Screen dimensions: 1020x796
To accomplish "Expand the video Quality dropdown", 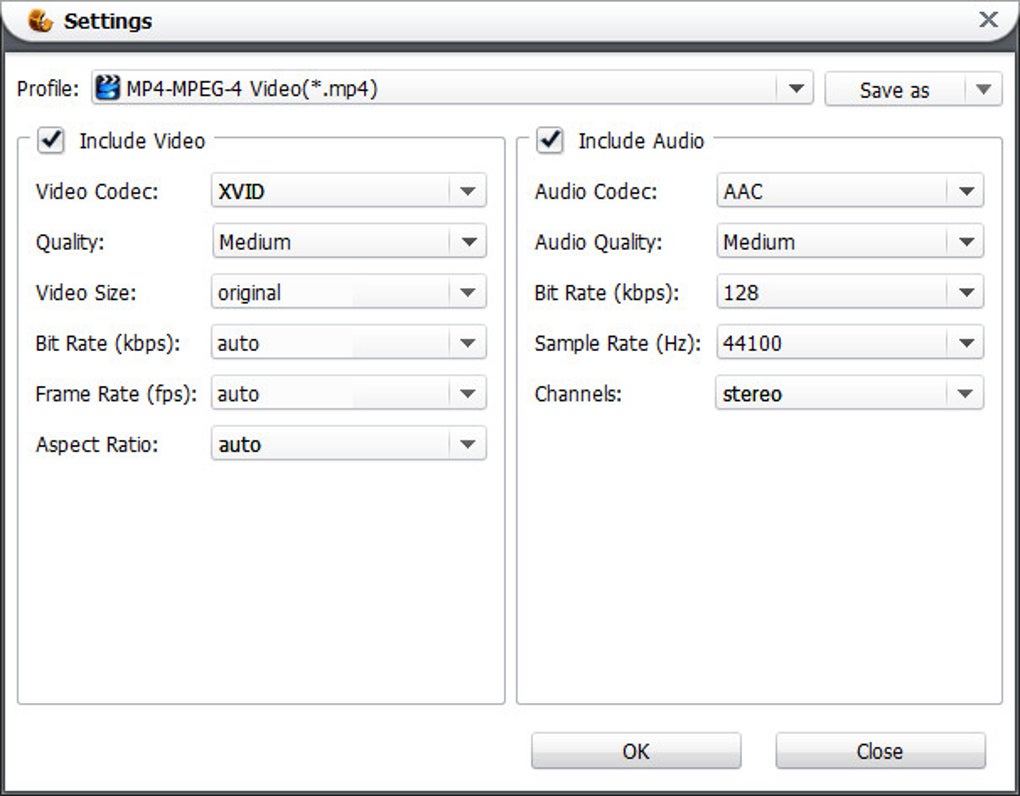I will click(x=467, y=242).
